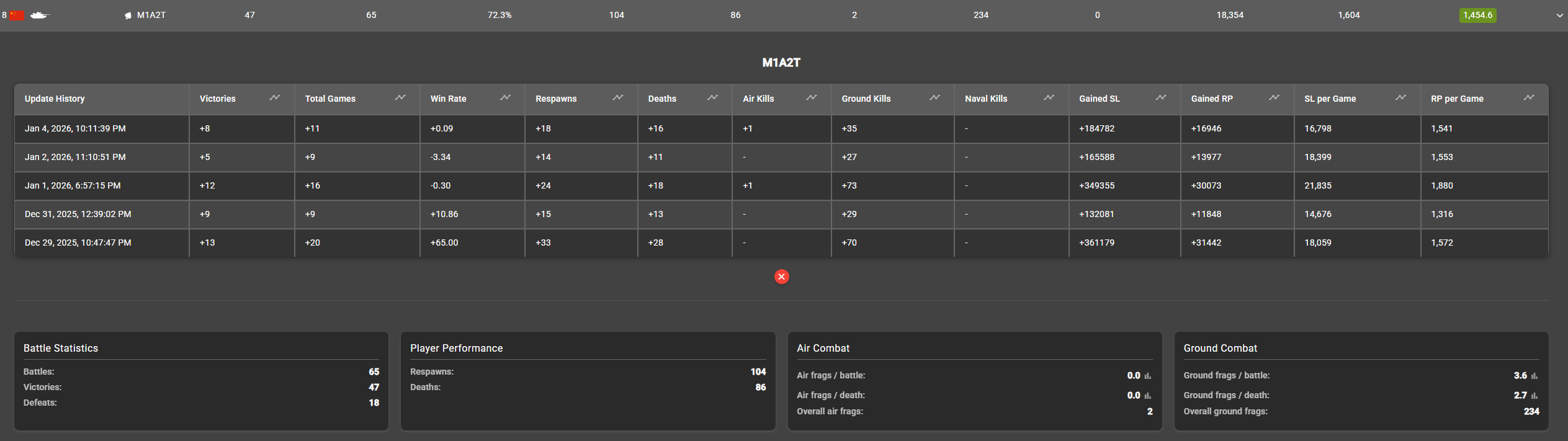View the Ground Kills trend graph icon

pyautogui.click(x=934, y=98)
